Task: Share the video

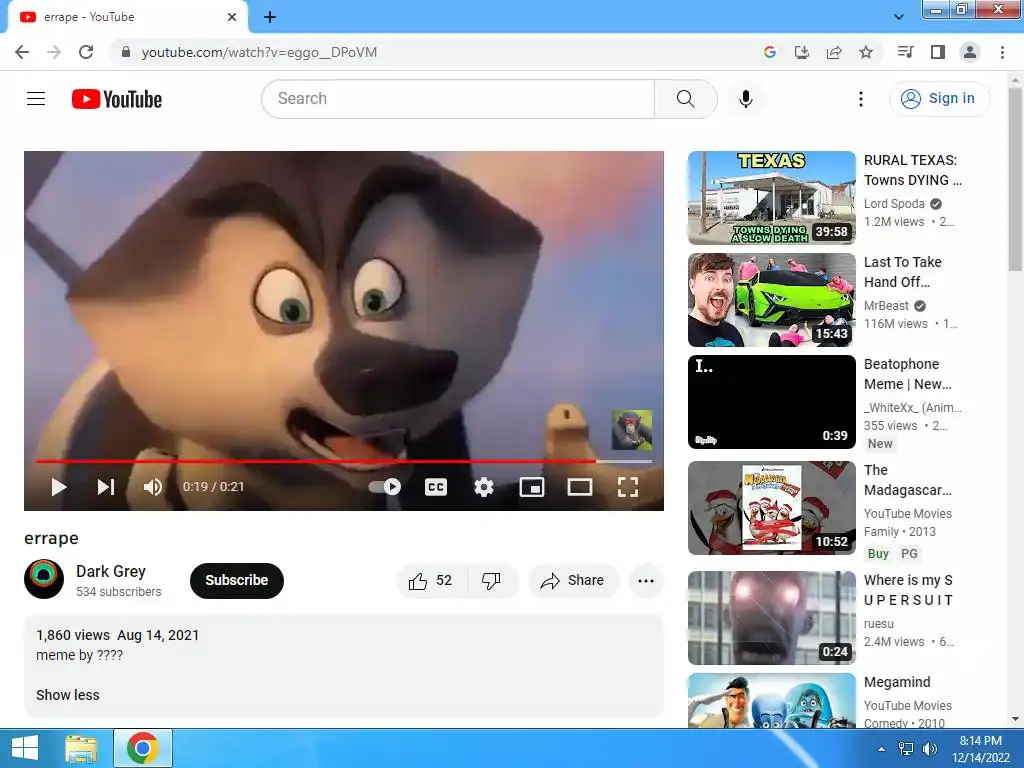Action: pos(573,581)
